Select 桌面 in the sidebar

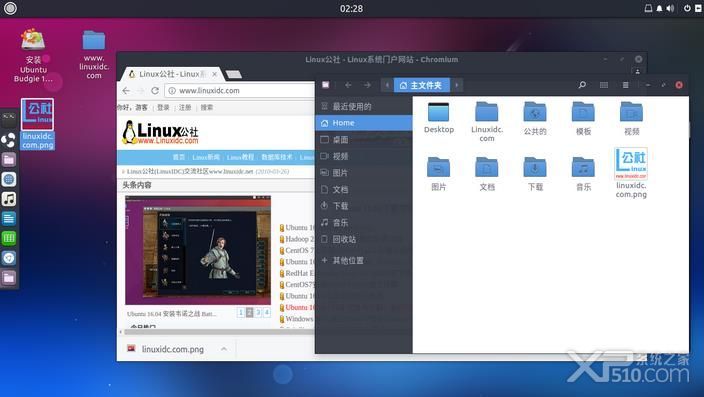tap(364, 140)
